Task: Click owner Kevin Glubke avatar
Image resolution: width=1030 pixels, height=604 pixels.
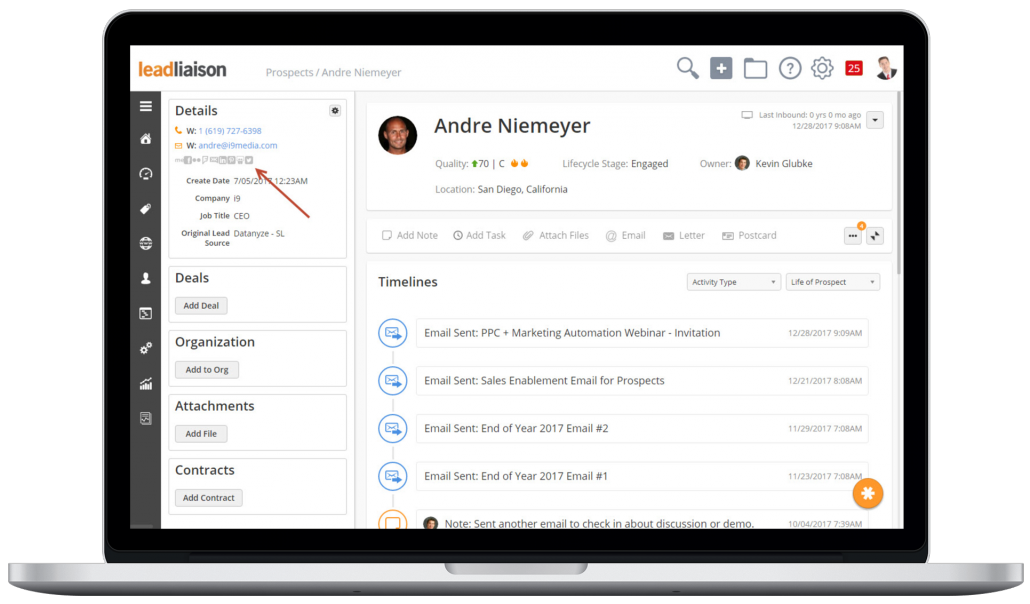Action: point(742,163)
